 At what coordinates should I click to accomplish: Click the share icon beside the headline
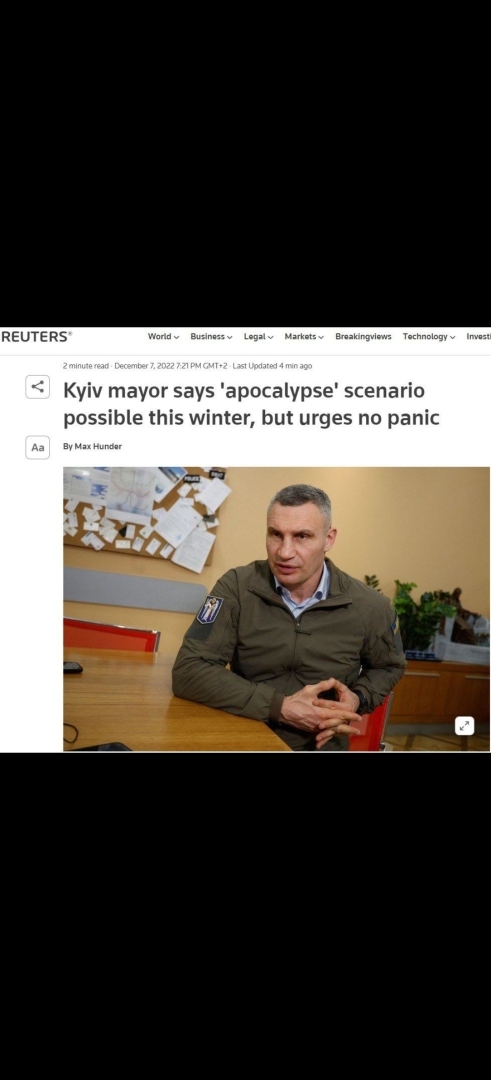37,386
